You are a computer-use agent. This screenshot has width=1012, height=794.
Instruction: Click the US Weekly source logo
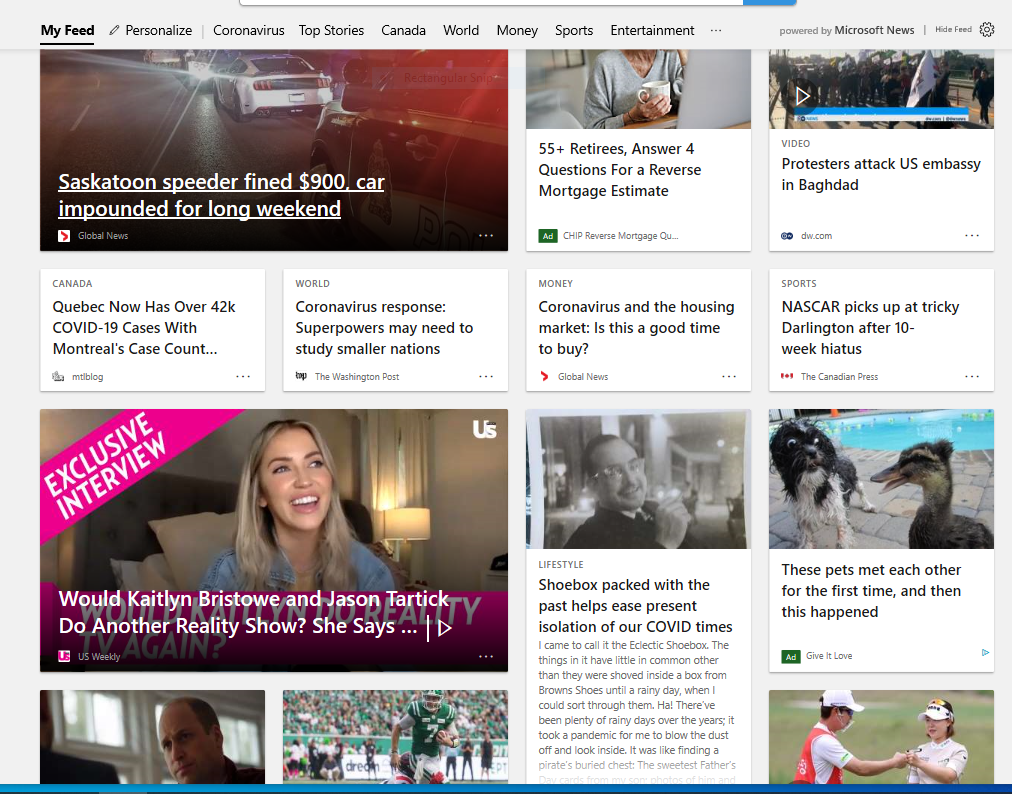click(x=64, y=657)
